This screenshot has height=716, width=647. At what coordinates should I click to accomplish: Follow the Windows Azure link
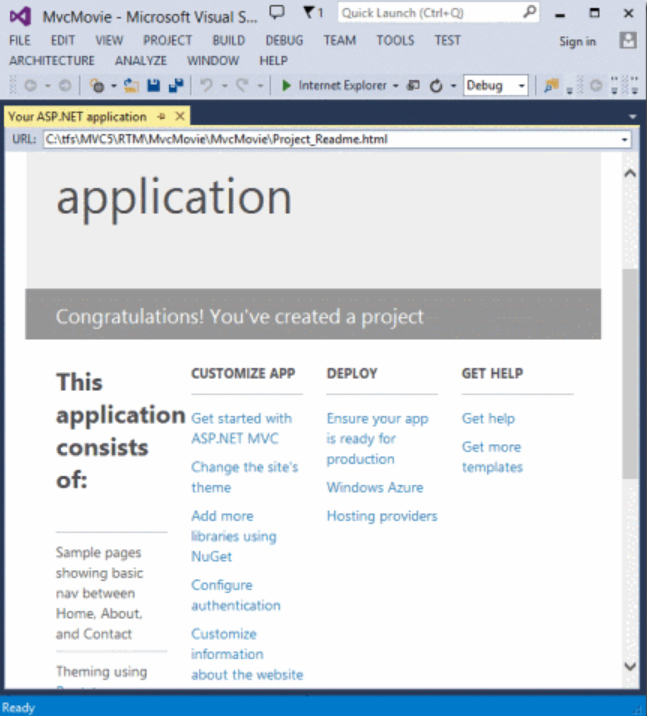(x=374, y=487)
